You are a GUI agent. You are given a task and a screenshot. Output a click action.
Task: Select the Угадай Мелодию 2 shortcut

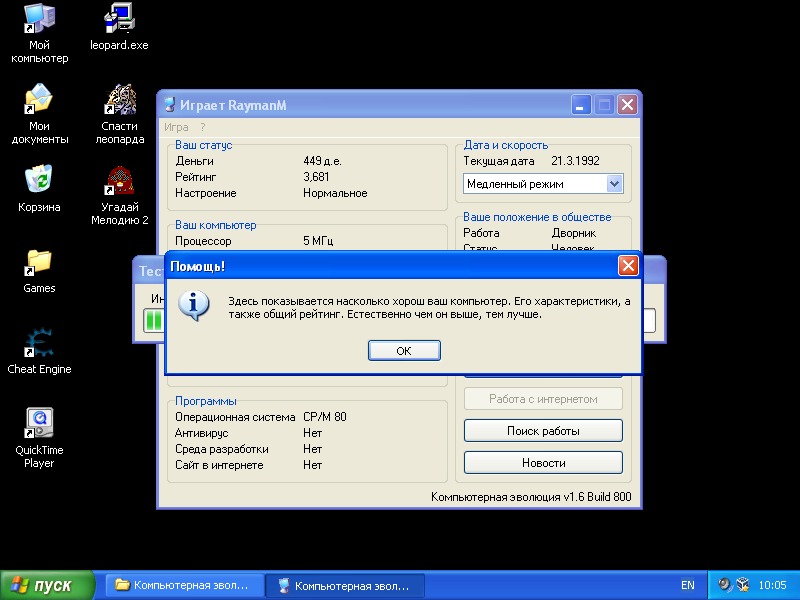tap(119, 195)
